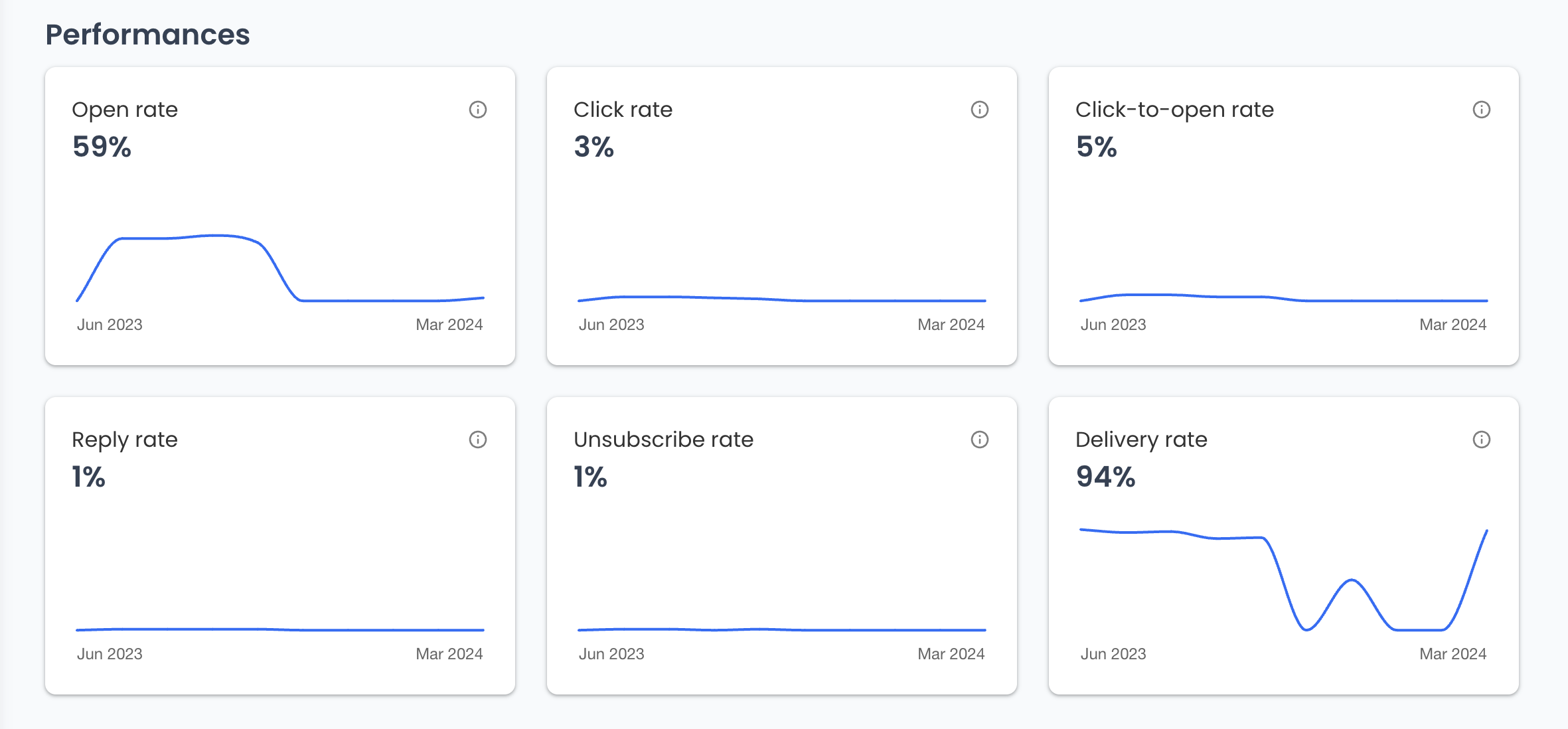Click Jun 2023 label in Delivery rate card

pyautogui.click(x=1113, y=654)
